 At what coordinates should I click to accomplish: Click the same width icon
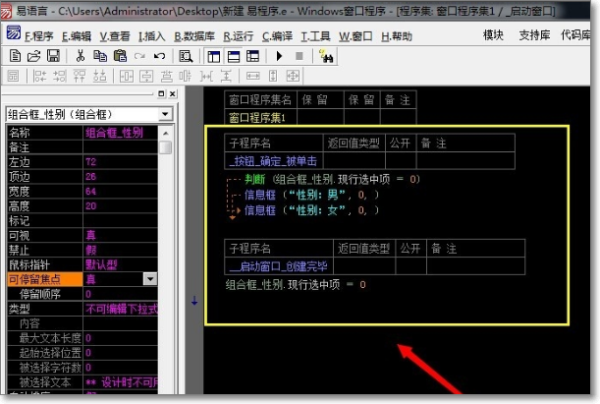tap(253, 76)
